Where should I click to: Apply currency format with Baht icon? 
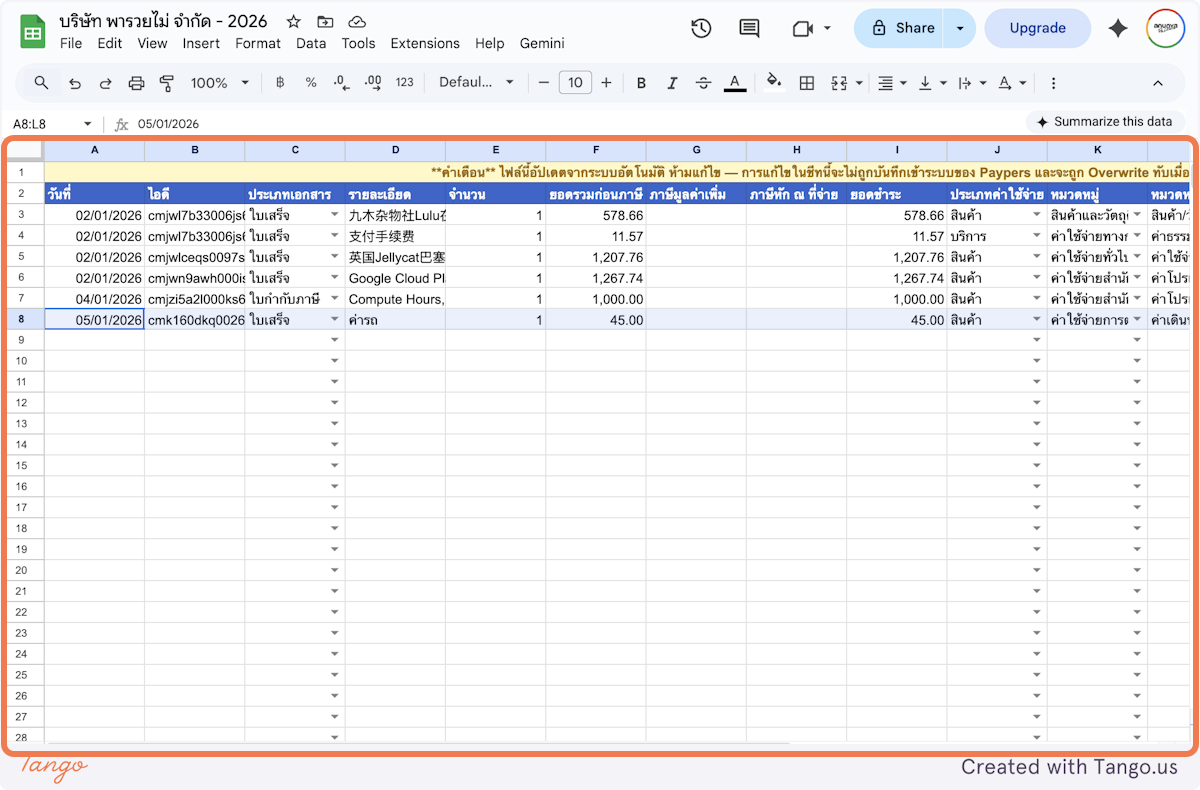point(280,83)
